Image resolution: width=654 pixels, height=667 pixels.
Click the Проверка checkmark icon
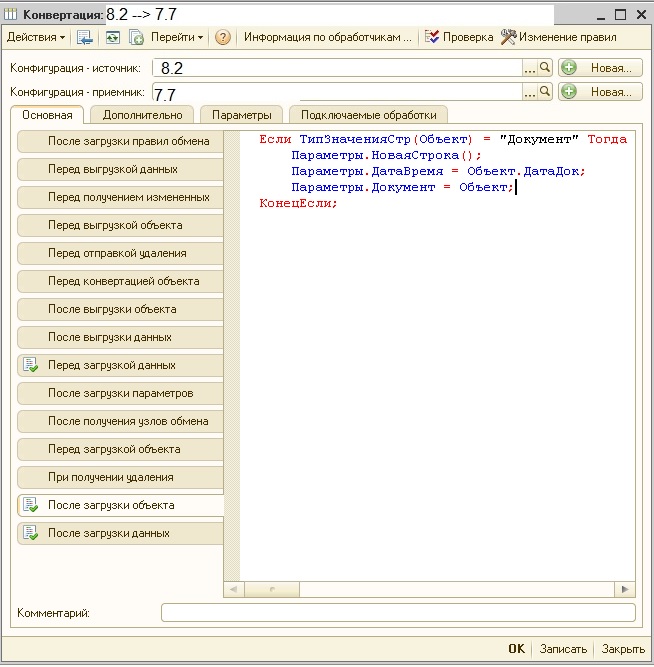pos(431,37)
